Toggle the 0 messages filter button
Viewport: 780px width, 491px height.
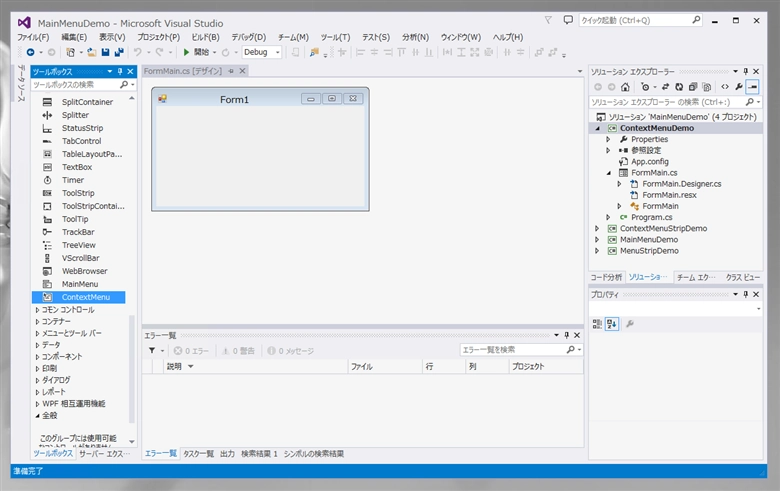pos(291,351)
